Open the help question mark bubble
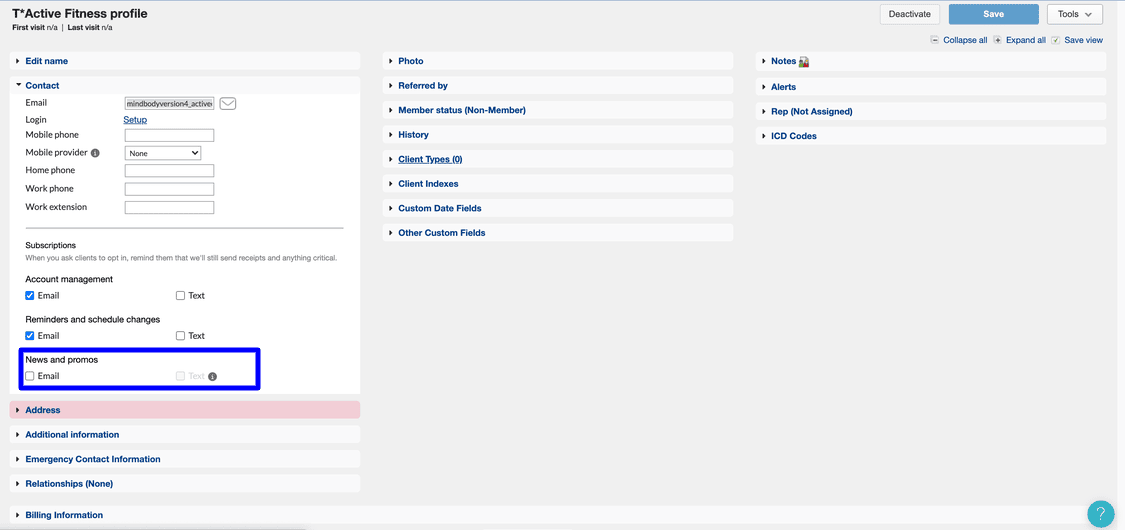Screen dimensions: 1125x530 click(1101, 514)
